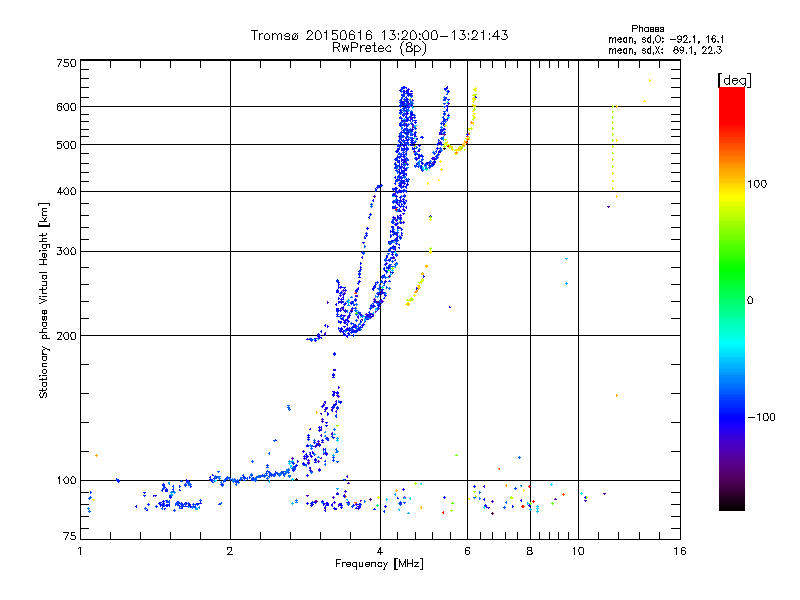800x600 pixels.
Task: Click the '750' y-axis tick label
Action: pos(66,63)
